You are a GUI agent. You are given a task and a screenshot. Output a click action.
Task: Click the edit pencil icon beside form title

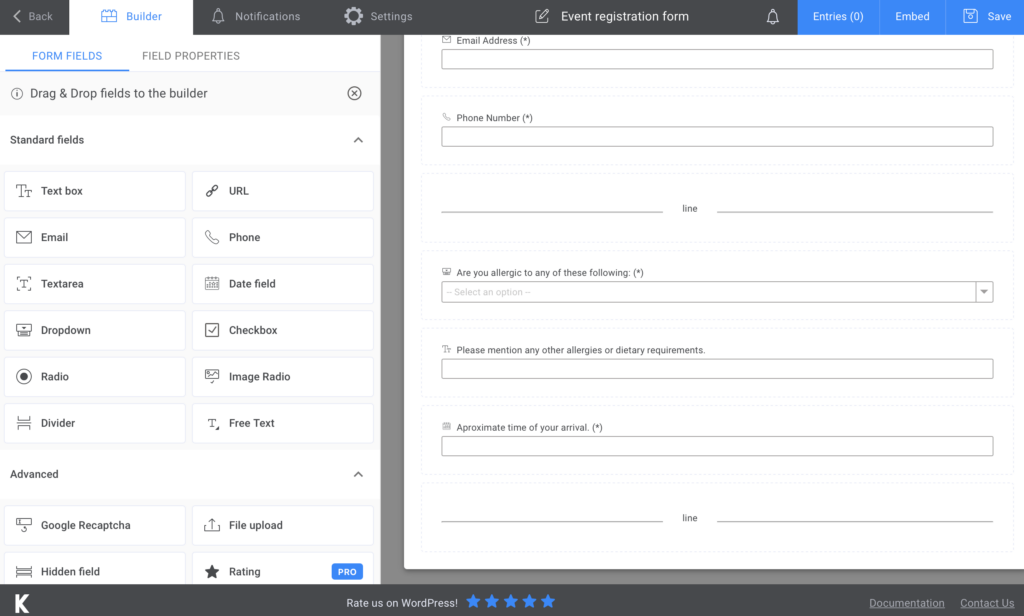[542, 16]
